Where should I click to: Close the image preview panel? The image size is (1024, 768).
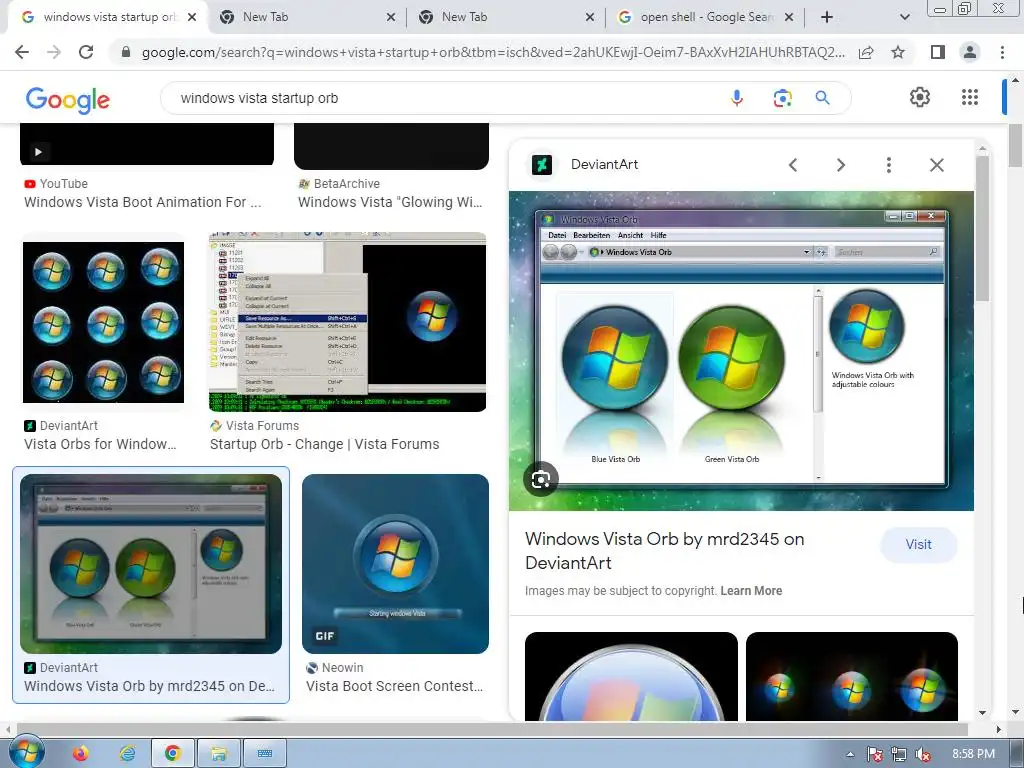tap(936, 165)
